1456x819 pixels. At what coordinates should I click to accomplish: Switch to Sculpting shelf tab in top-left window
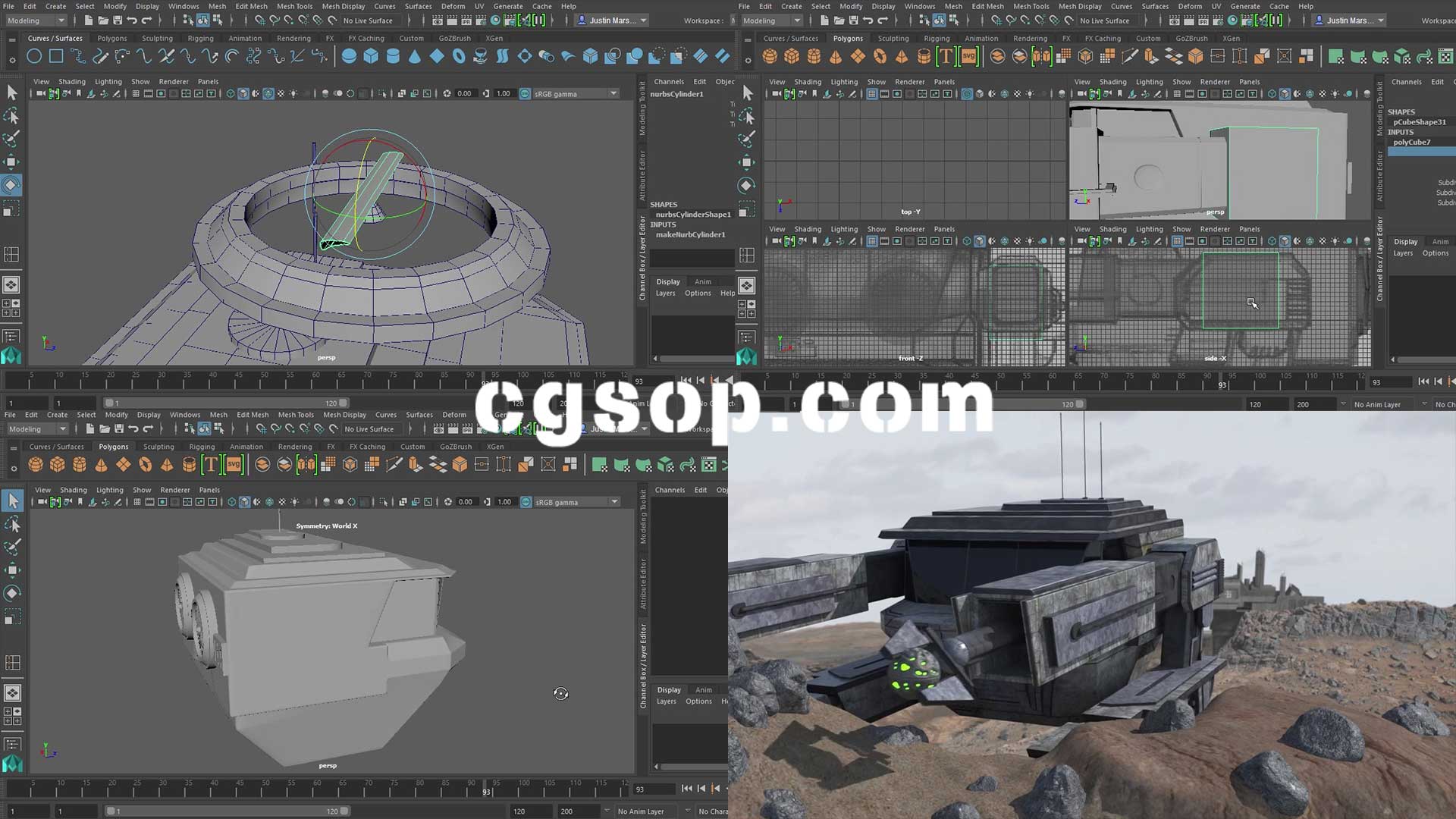pyautogui.click(x=157, y=38)
